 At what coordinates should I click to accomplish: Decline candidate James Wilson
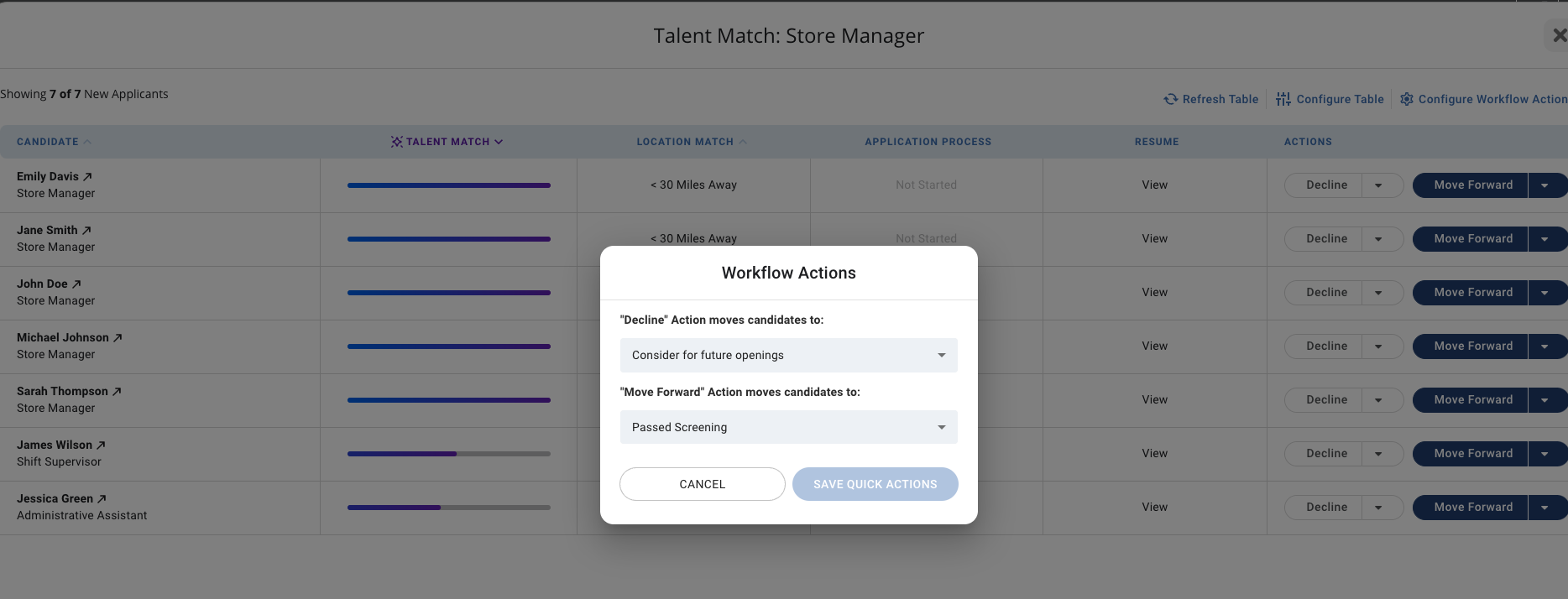click(1325, 454)
